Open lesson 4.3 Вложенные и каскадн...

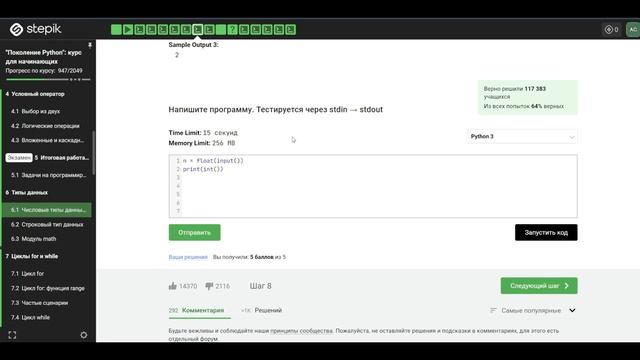[48, 140]
